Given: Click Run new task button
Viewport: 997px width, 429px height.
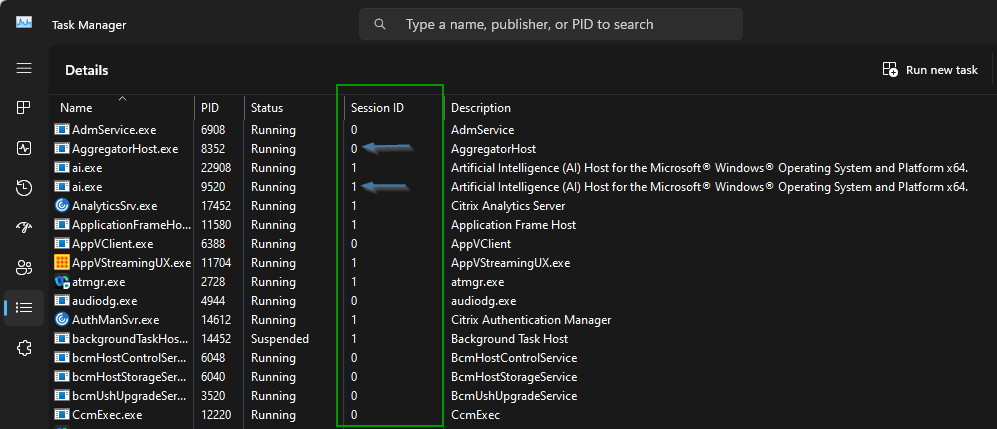Looking at the screenshot, I should click(930, 70).
